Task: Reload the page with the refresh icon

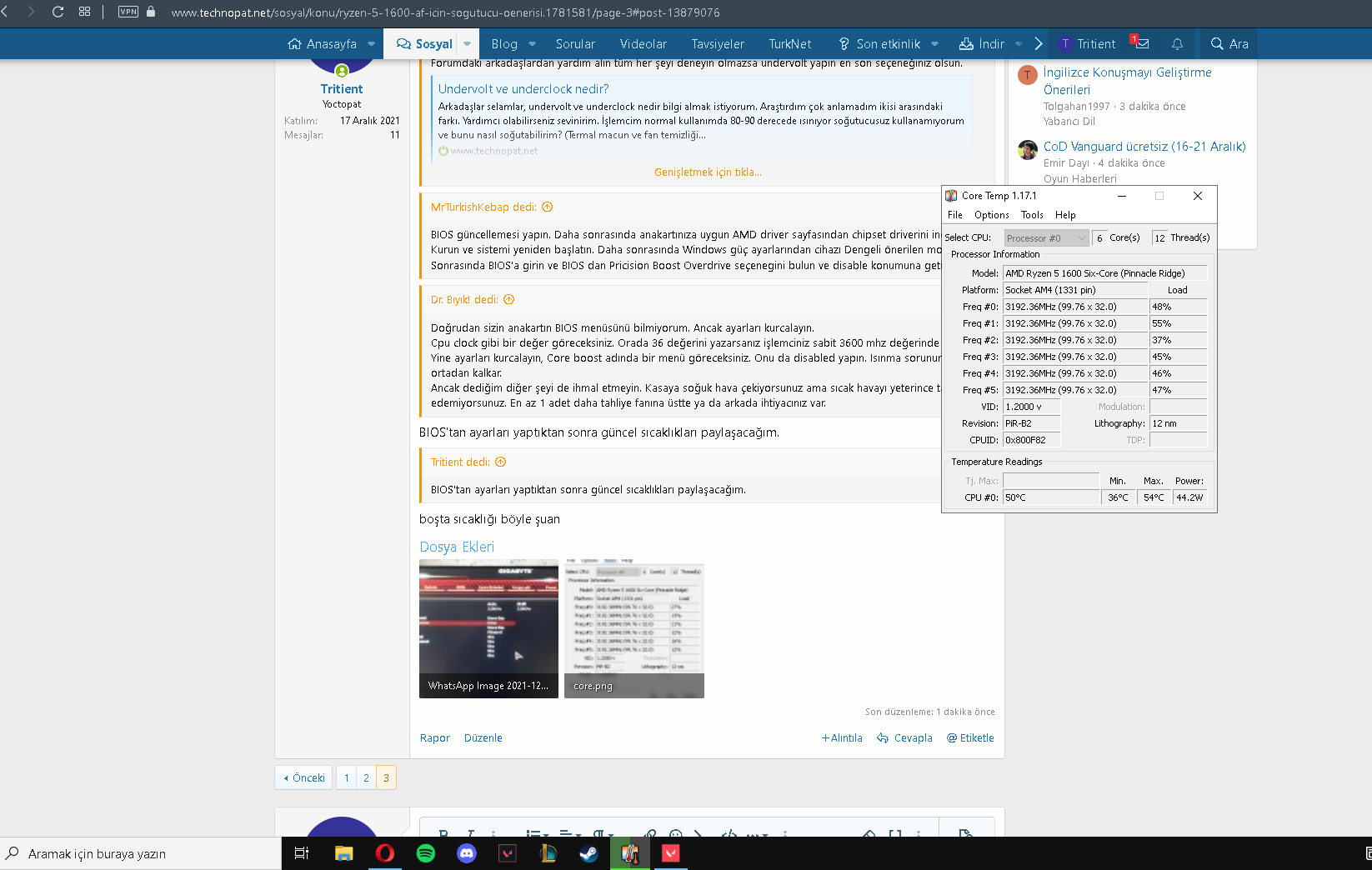Action: click(x=58, y=12)
